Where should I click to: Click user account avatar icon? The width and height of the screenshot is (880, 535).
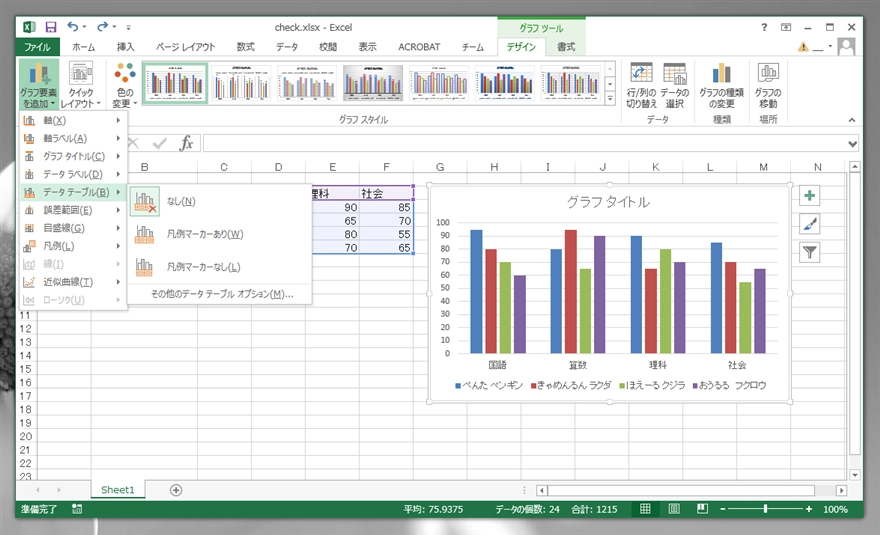pos(846,47)
